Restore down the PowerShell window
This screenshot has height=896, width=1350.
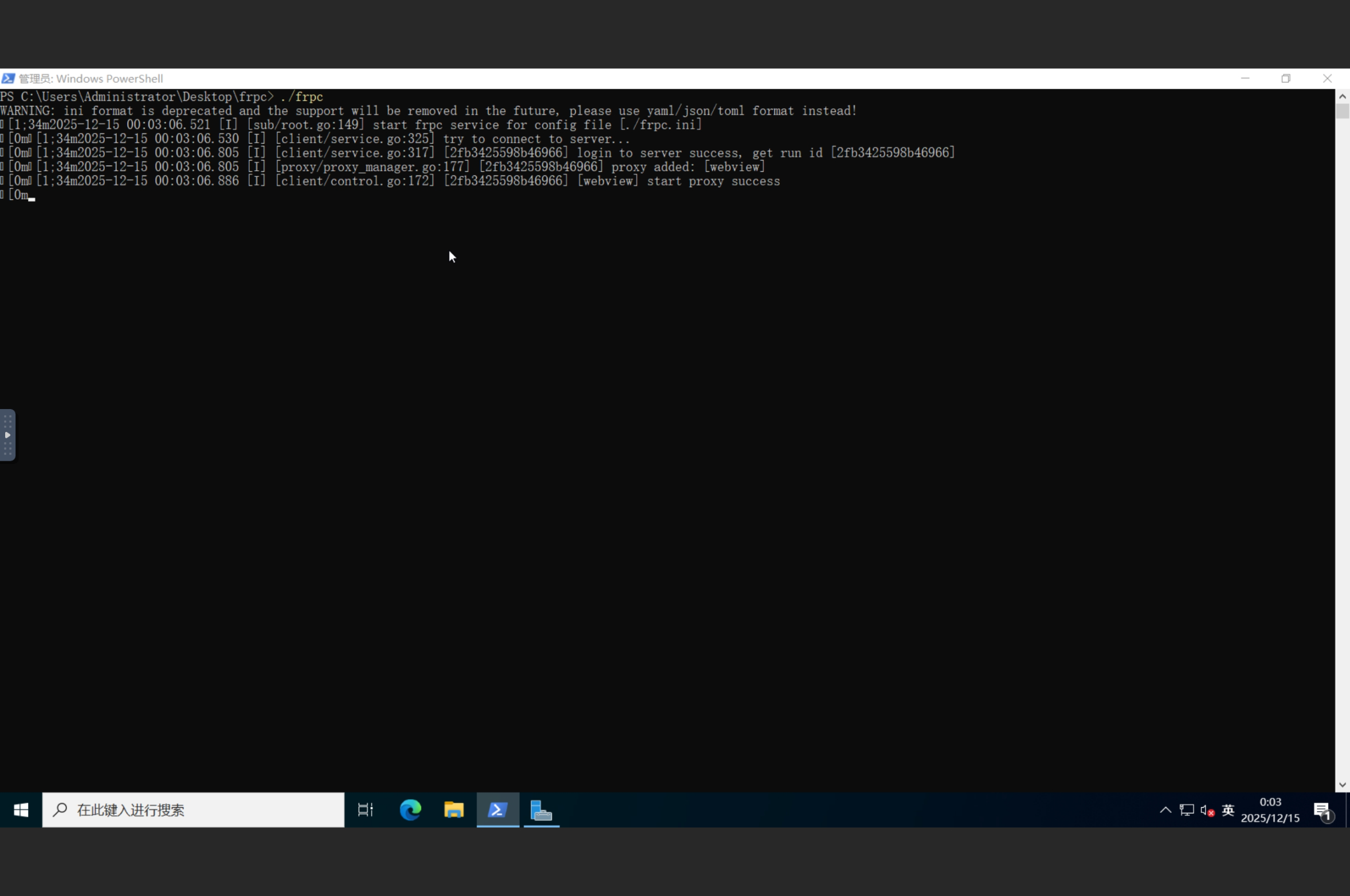click(1286, 78)
